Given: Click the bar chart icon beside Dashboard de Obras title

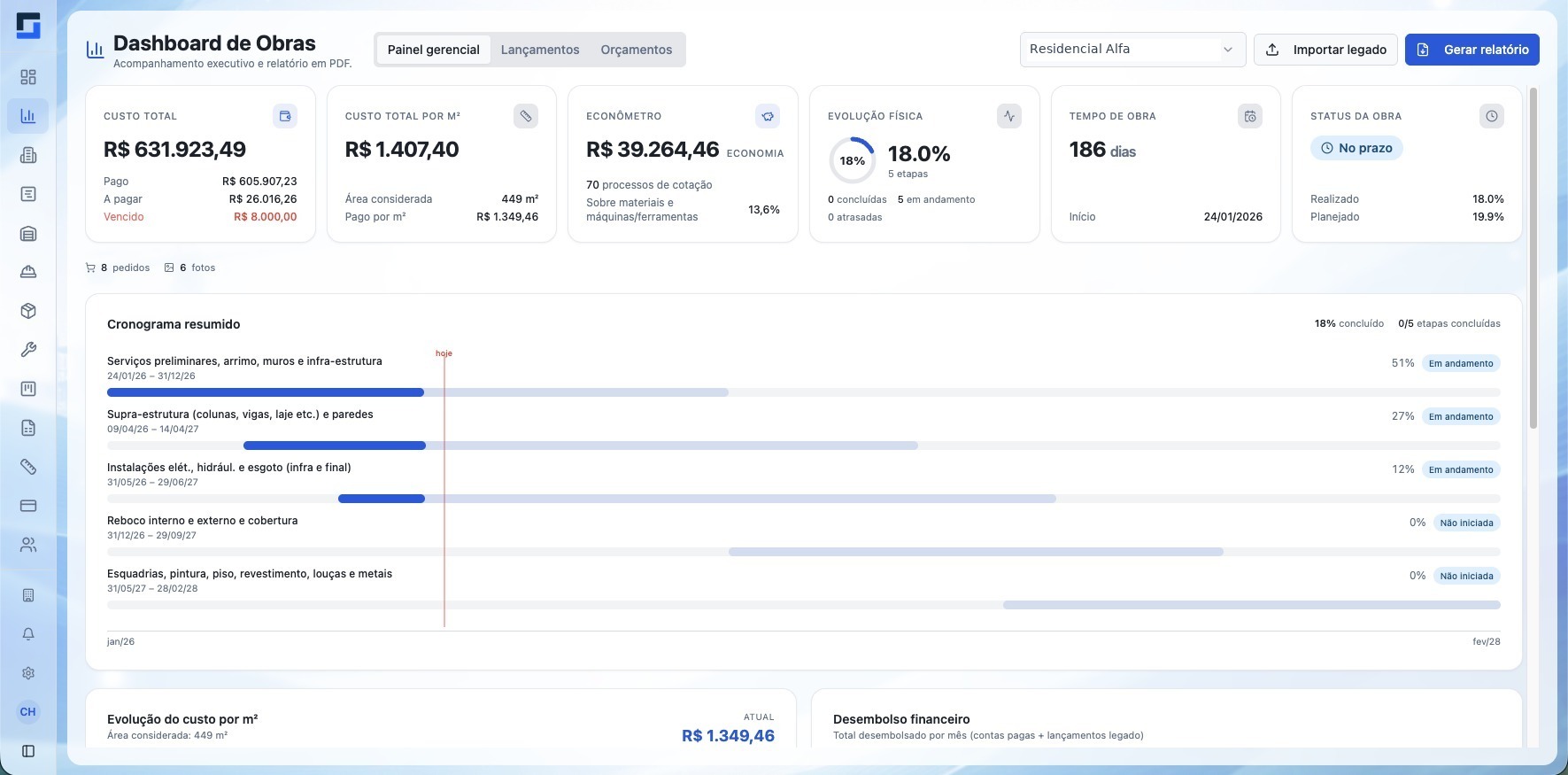Looking at the screenshot, I should (x=95, y=50).
